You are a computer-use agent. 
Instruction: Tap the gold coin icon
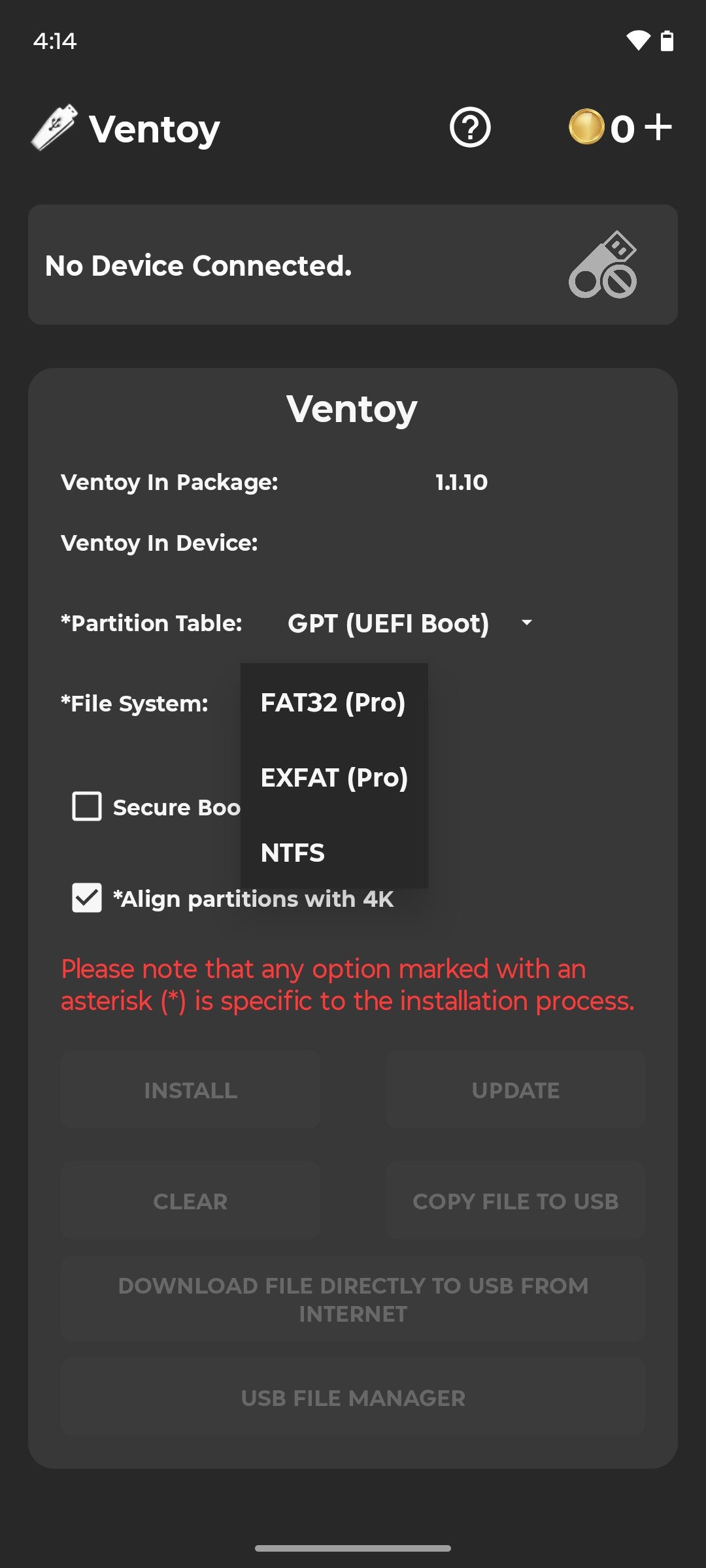point(586,127)
